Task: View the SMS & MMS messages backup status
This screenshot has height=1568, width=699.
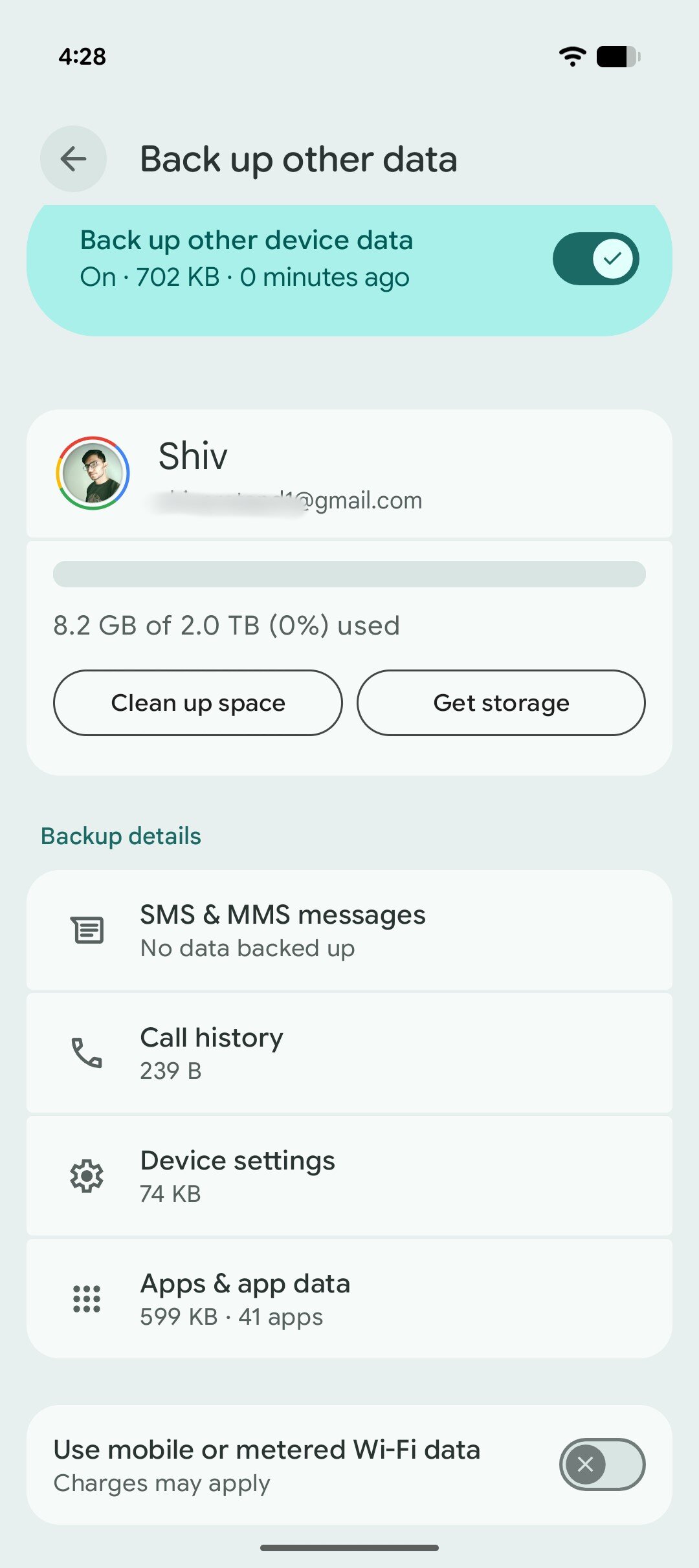Action: pyautogui.click(x=349, y=930)
